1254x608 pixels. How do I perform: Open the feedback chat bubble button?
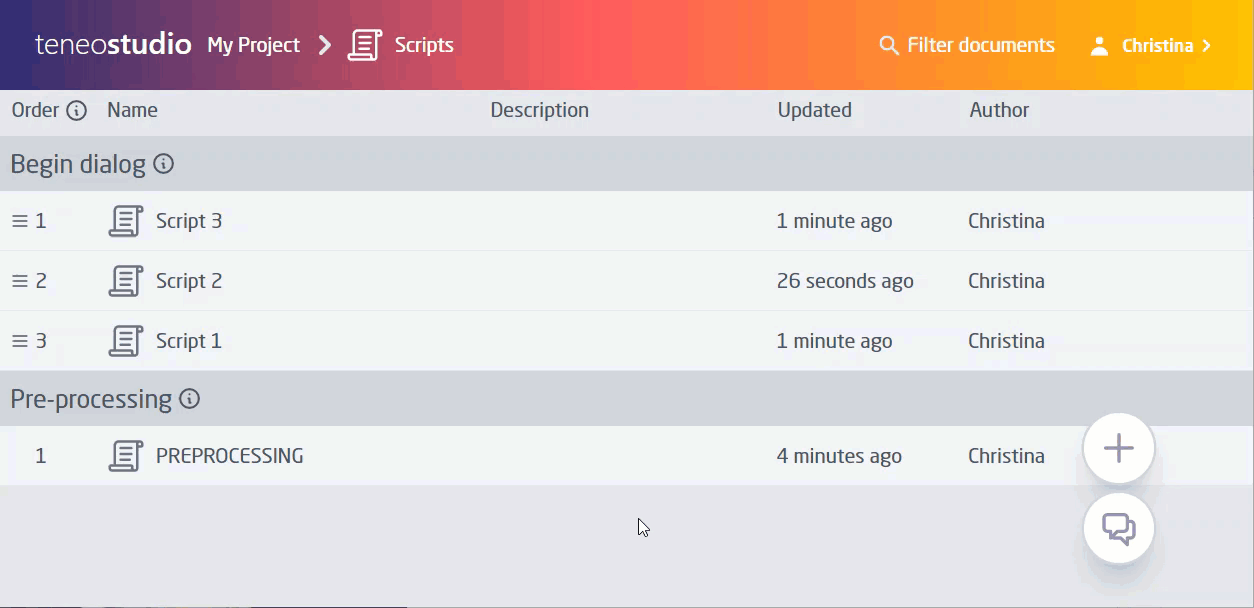[x=1118, y=528]
